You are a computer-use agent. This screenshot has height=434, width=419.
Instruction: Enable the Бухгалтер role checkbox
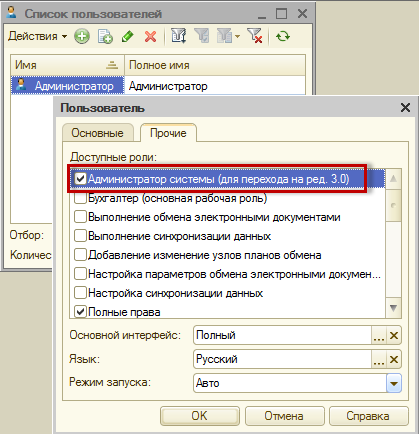coord(80,198)
